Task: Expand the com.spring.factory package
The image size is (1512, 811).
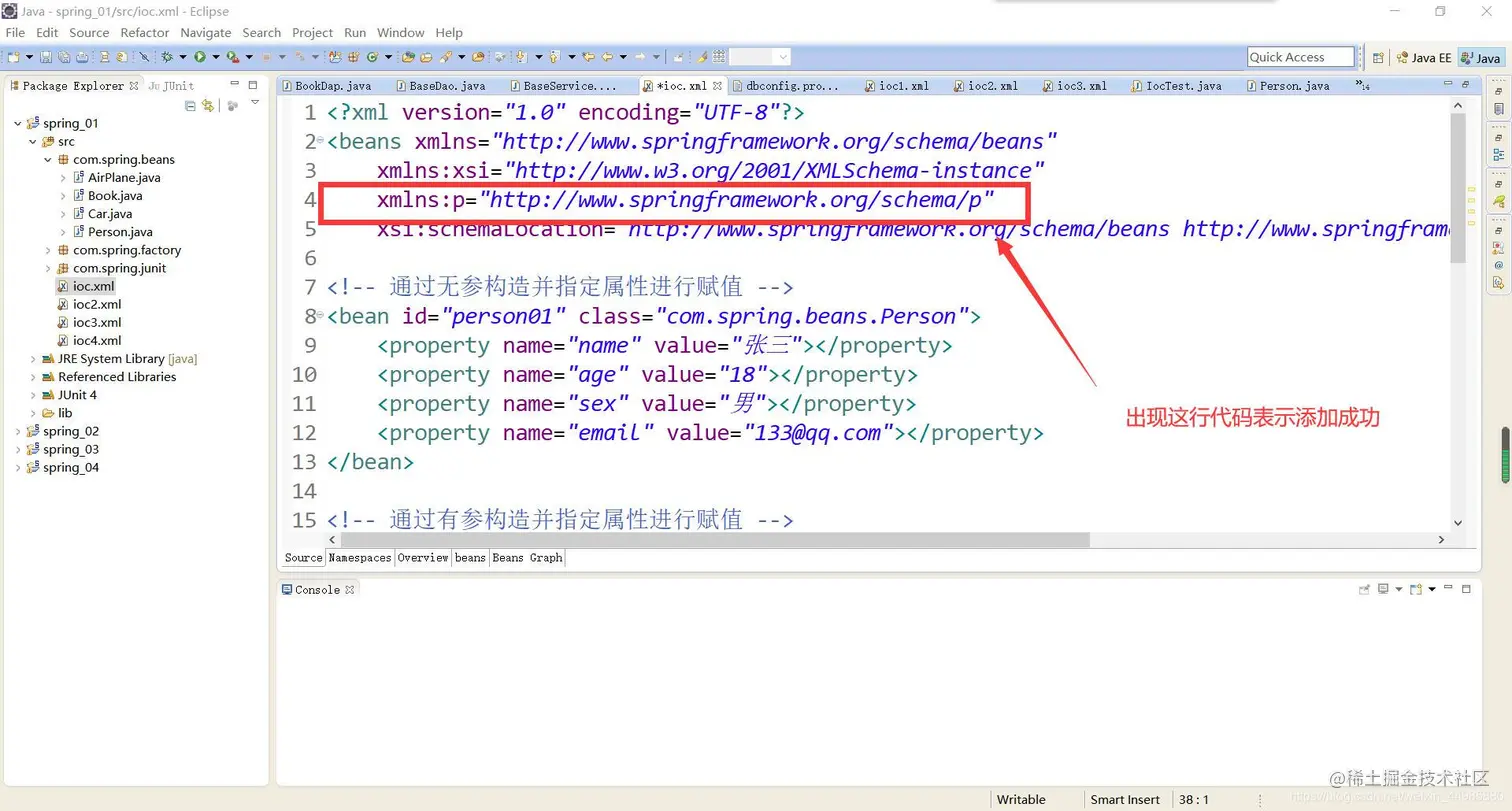Action: [47, 250]
